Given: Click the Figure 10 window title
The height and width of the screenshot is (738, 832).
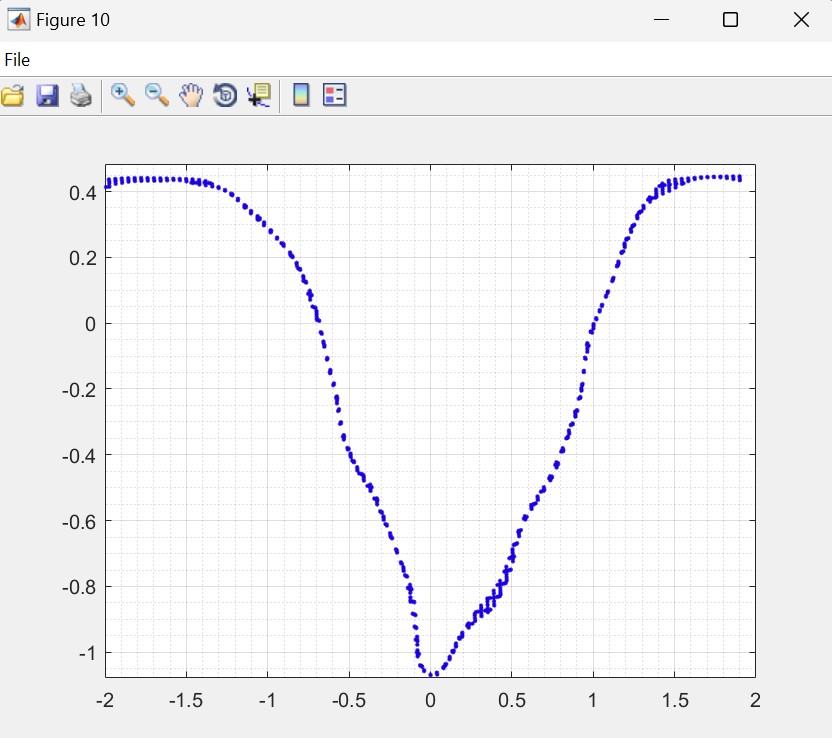Looking at the screenshot, I should point(73,20).
